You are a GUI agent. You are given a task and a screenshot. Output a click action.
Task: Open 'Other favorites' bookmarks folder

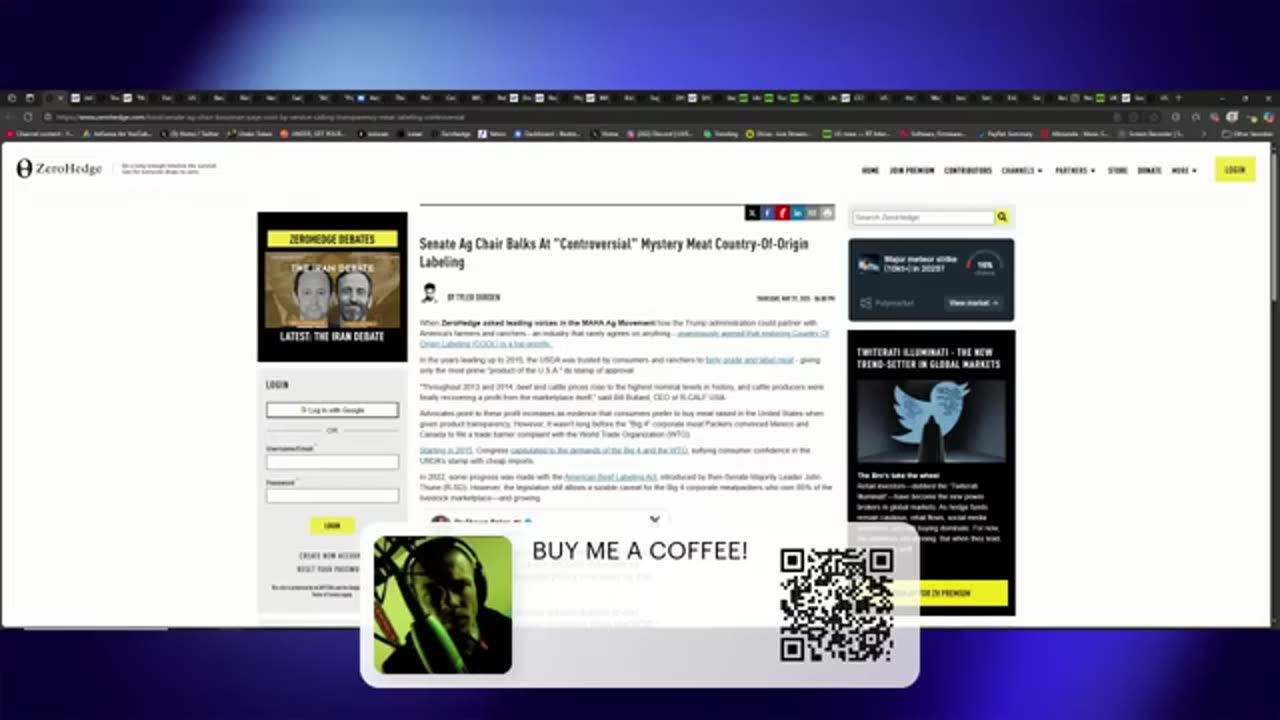click(1248, 133)
